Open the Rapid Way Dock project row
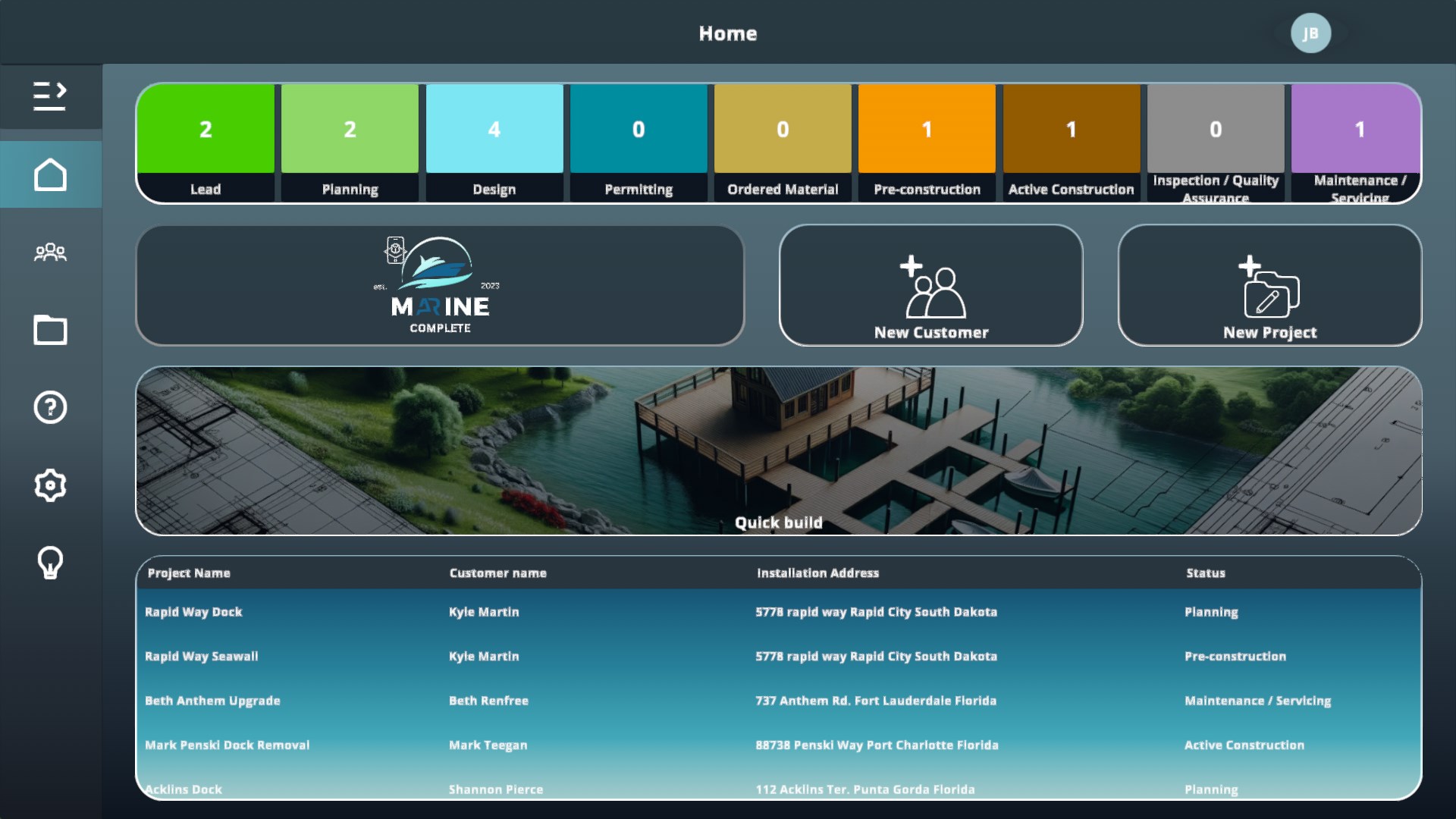 (x=193, y=612)
